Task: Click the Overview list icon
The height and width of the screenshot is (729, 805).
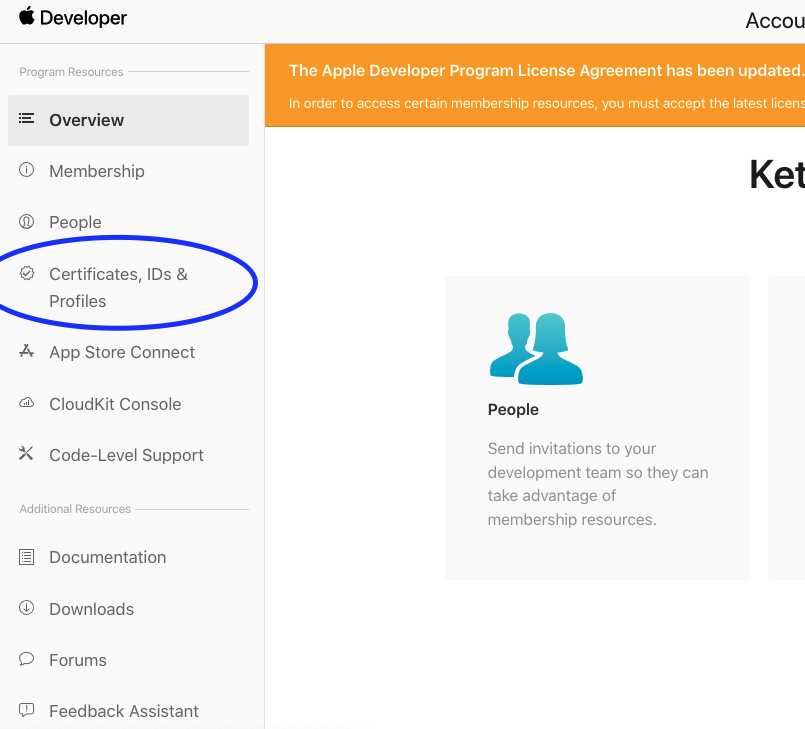Action: (x=26, y=119)
